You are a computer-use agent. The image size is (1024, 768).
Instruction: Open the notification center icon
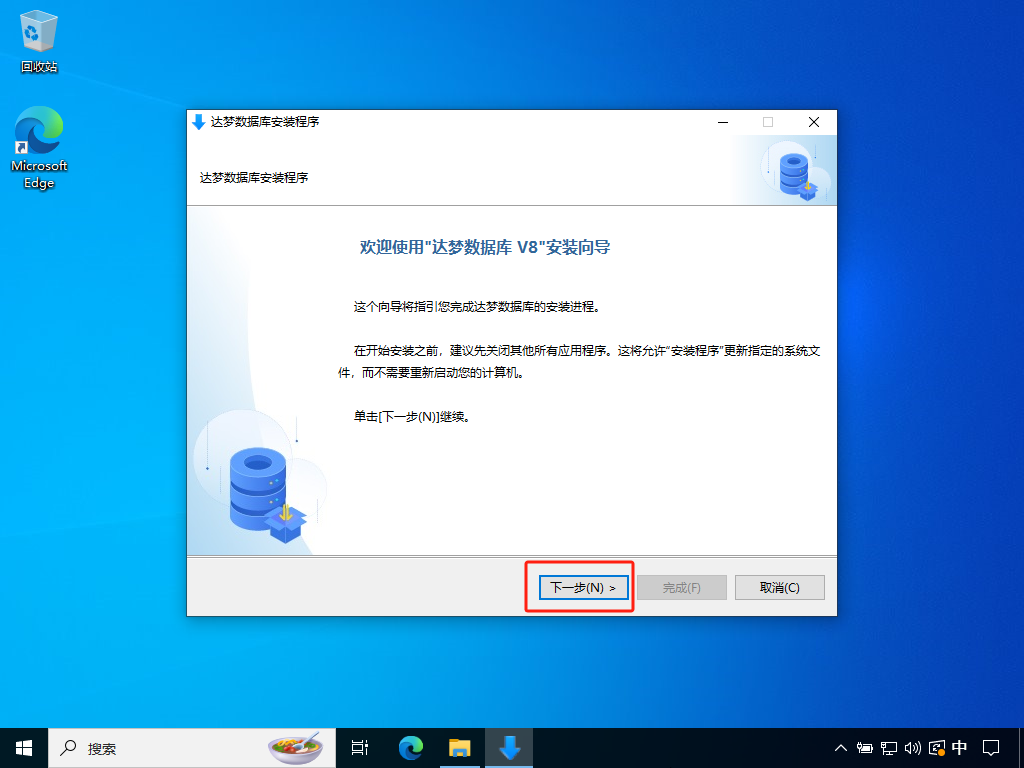991,748
